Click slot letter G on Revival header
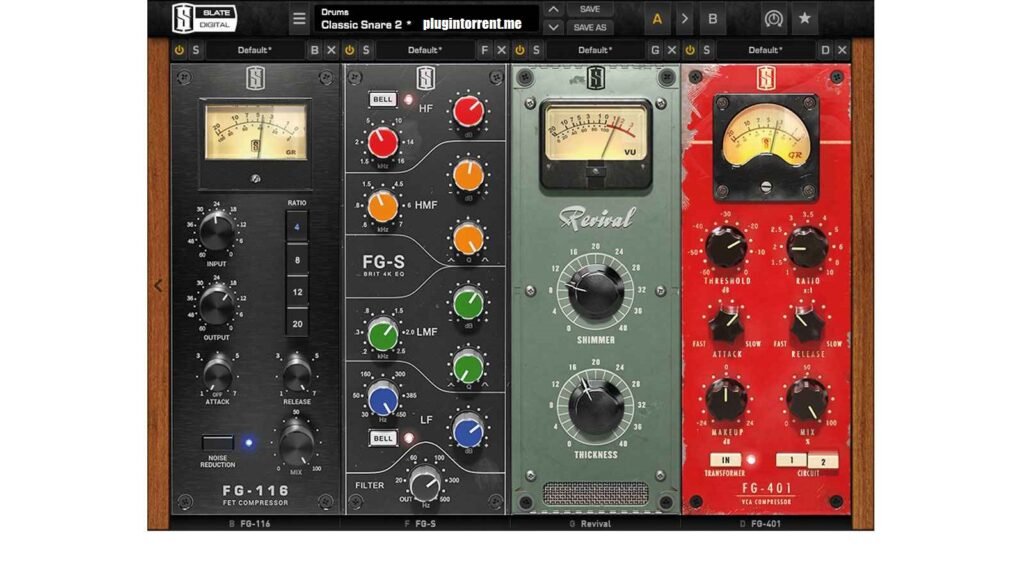The width and height of the screenshot is (1024, 576). coord(655,50)
